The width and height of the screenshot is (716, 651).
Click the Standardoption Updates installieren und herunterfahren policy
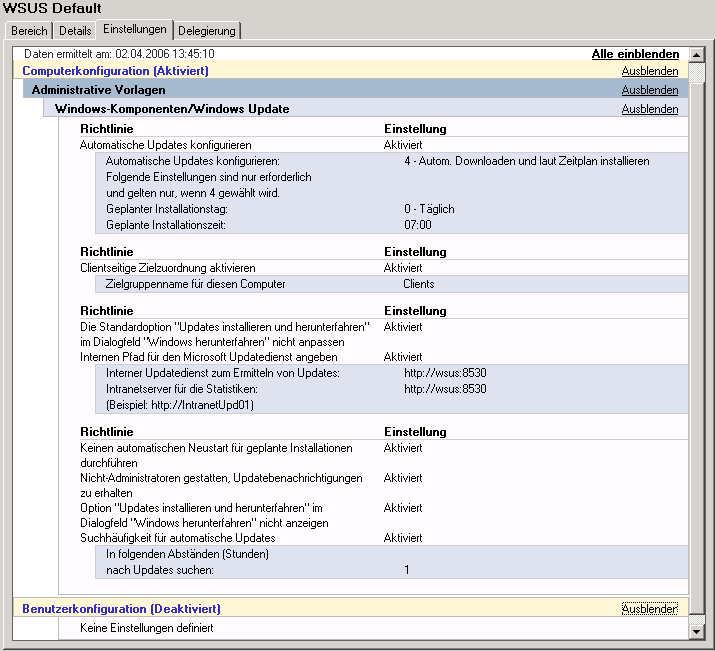pos(225,335)
